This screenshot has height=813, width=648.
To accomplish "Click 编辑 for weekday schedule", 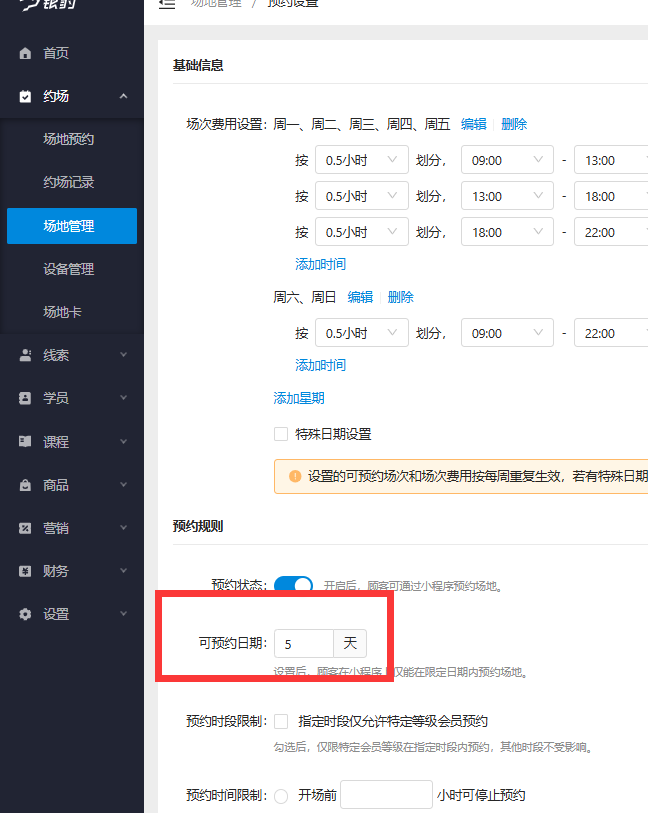I will (474, 124).
